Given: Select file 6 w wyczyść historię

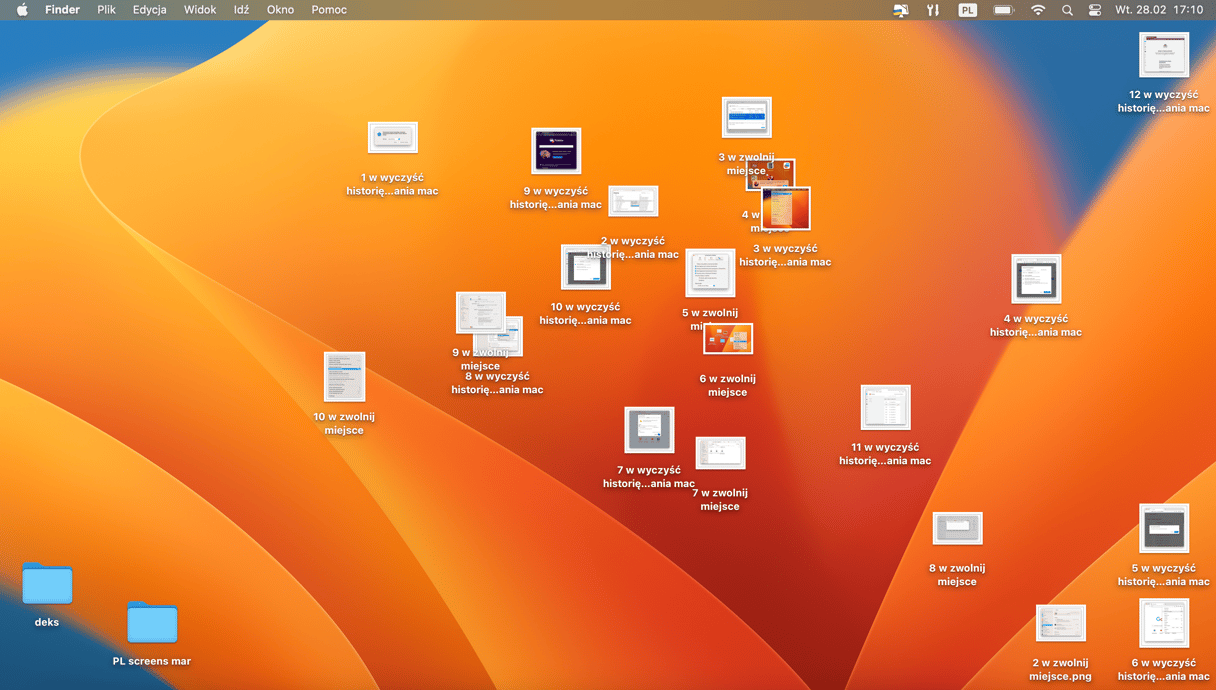Looking at the screenshot, I should pos(1164,623).
